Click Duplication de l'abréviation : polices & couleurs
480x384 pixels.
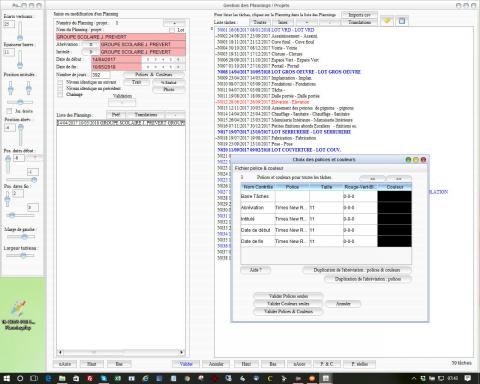point(357,270)
